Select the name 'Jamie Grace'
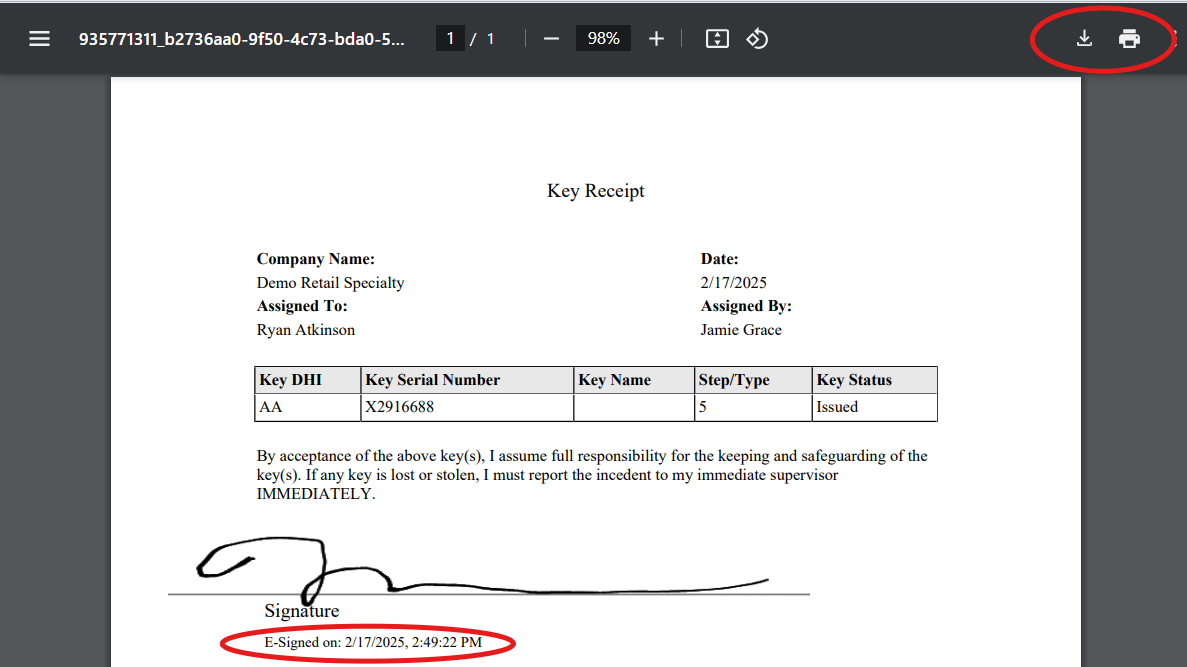Image resolution: width=1187 pixels, height=667 pixels. point(741,330)
